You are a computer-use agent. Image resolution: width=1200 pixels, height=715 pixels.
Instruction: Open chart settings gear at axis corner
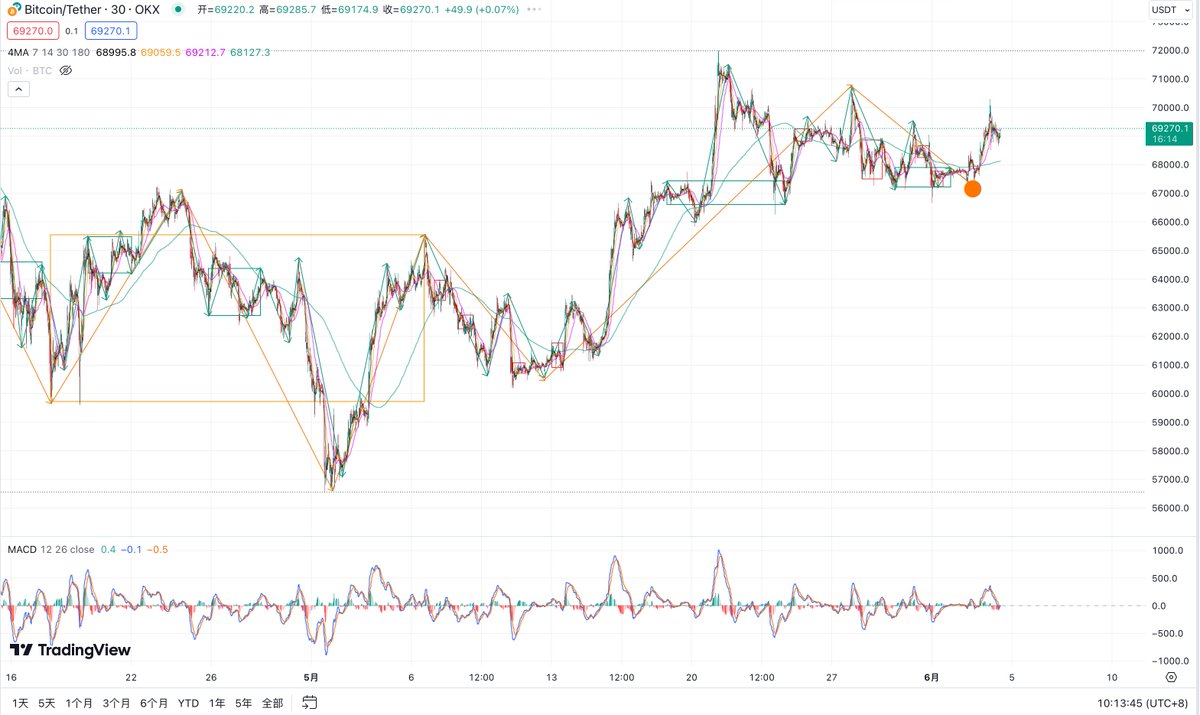(1170, 677)
